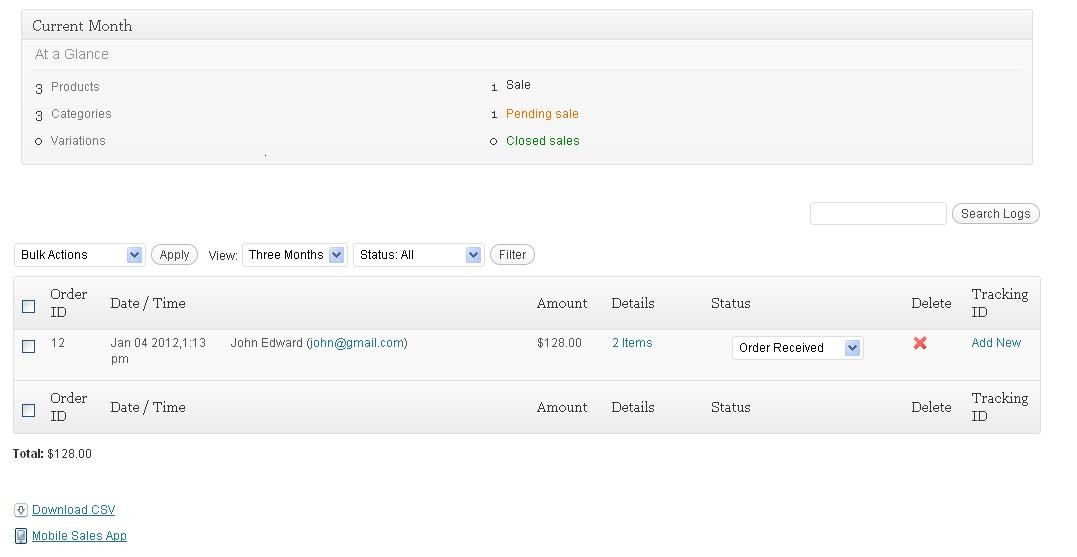Change the Order Received status dropdown

[x=797, y=348]
